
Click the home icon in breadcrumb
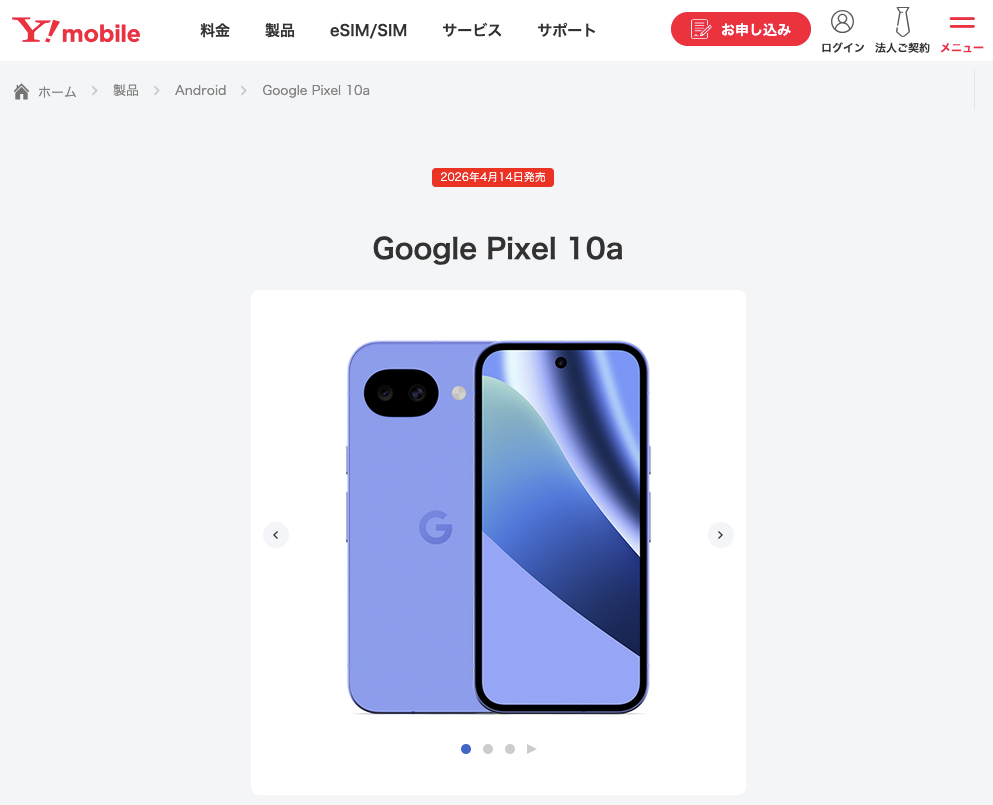click(x=22, y=91)
